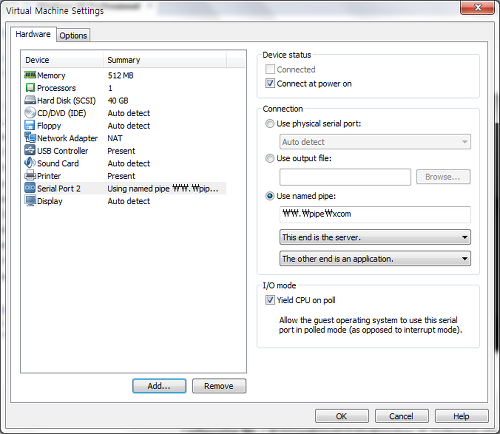Click the Network Adapter icon
The width and height of the screenshot is (500, 434).
(x=30, y=138)
